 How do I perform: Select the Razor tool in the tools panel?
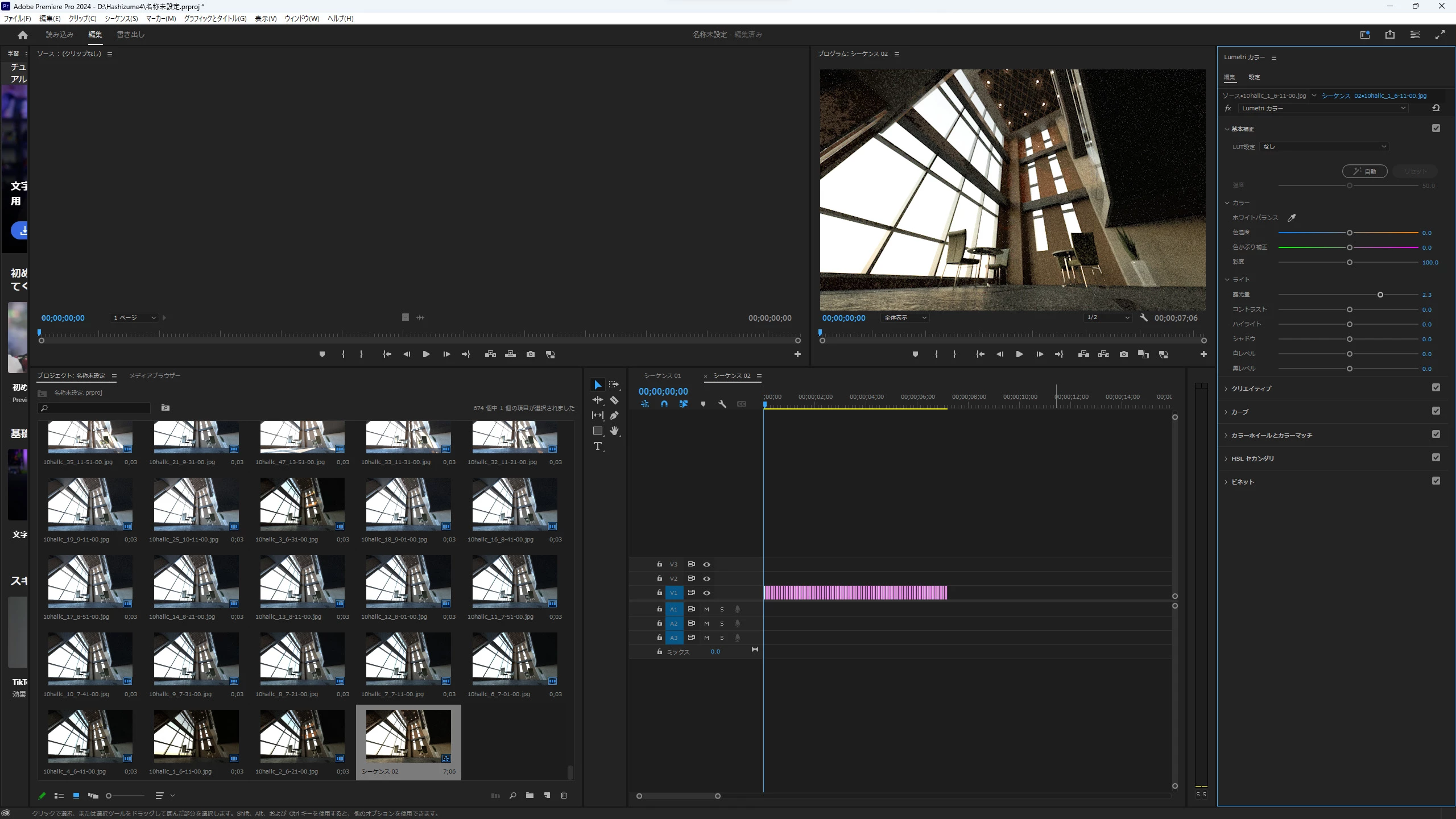coord(614,400)
